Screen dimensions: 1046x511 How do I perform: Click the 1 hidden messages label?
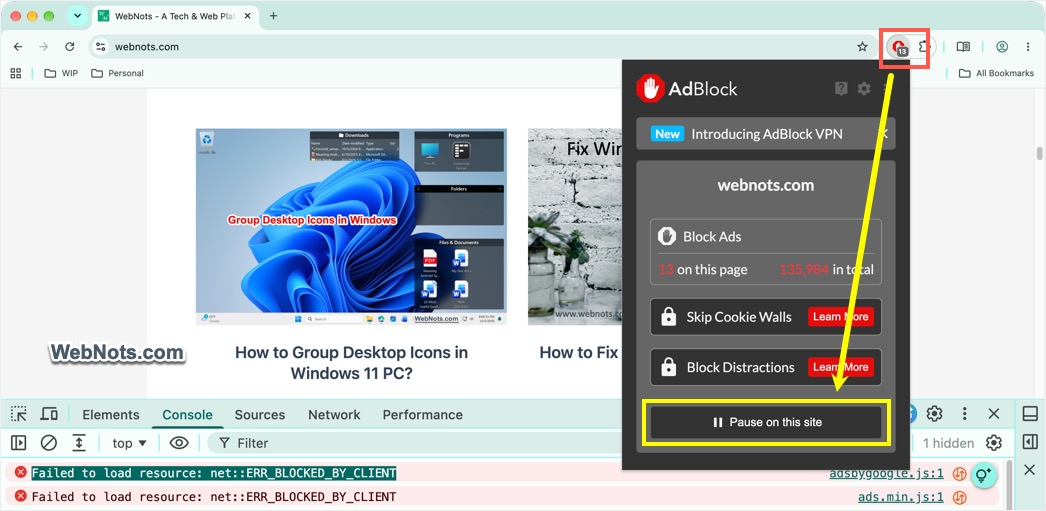(948, 443)
